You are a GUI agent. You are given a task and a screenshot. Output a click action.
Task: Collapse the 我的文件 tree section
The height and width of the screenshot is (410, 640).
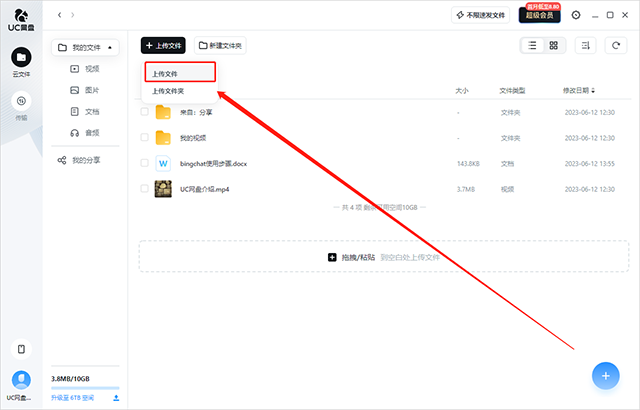(110, 47)
